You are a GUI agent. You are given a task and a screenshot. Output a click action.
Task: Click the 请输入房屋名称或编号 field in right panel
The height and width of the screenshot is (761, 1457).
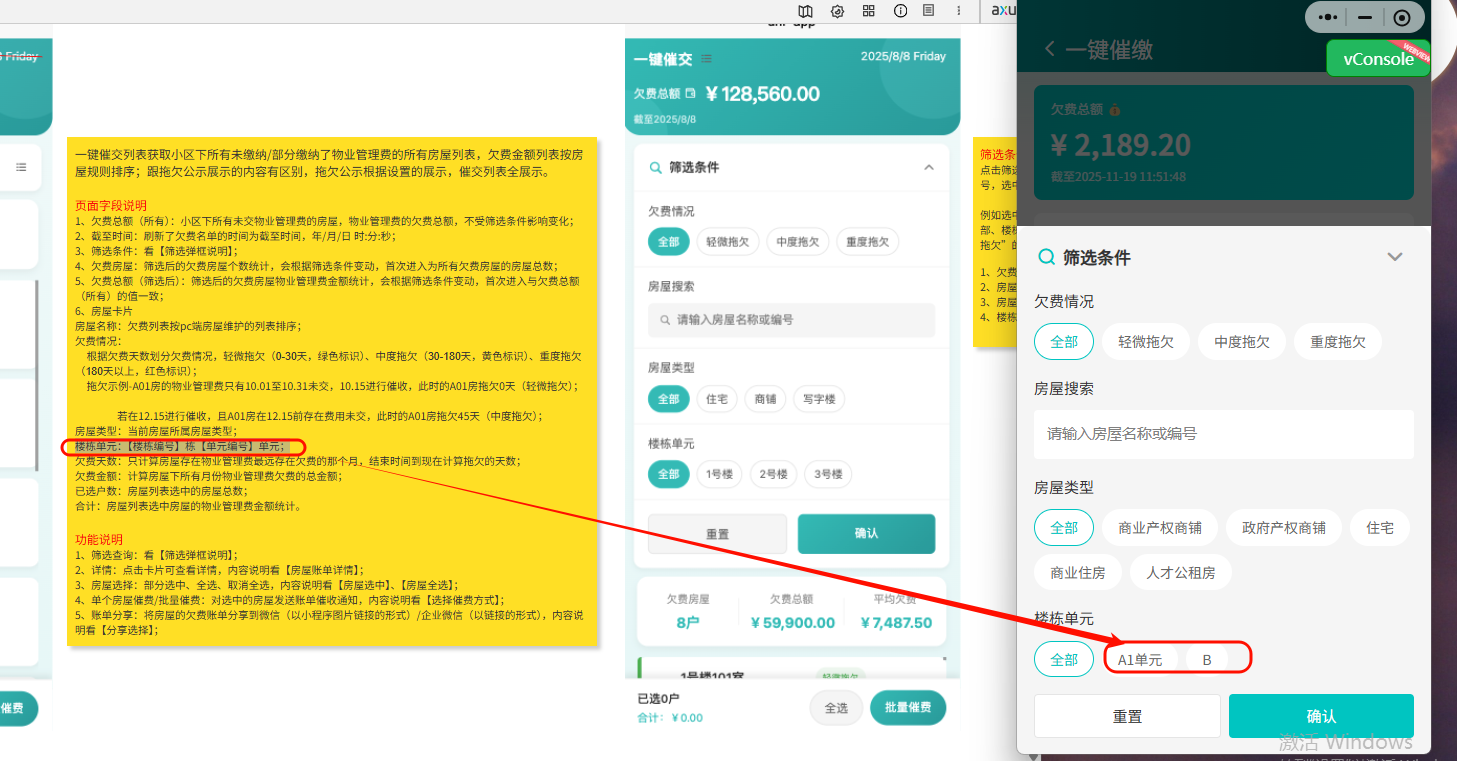[1223, 434]
